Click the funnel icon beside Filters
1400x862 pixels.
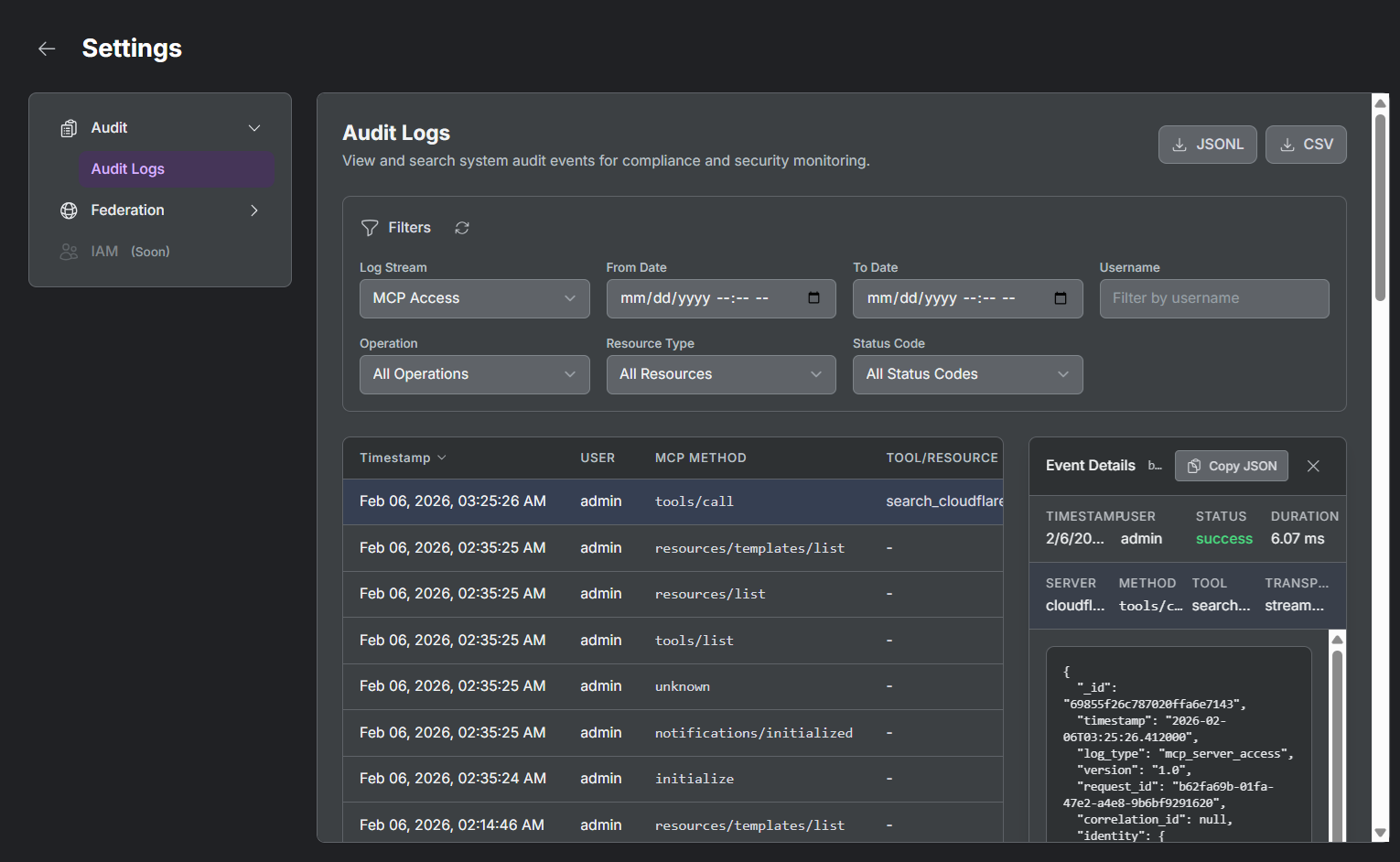370,227
